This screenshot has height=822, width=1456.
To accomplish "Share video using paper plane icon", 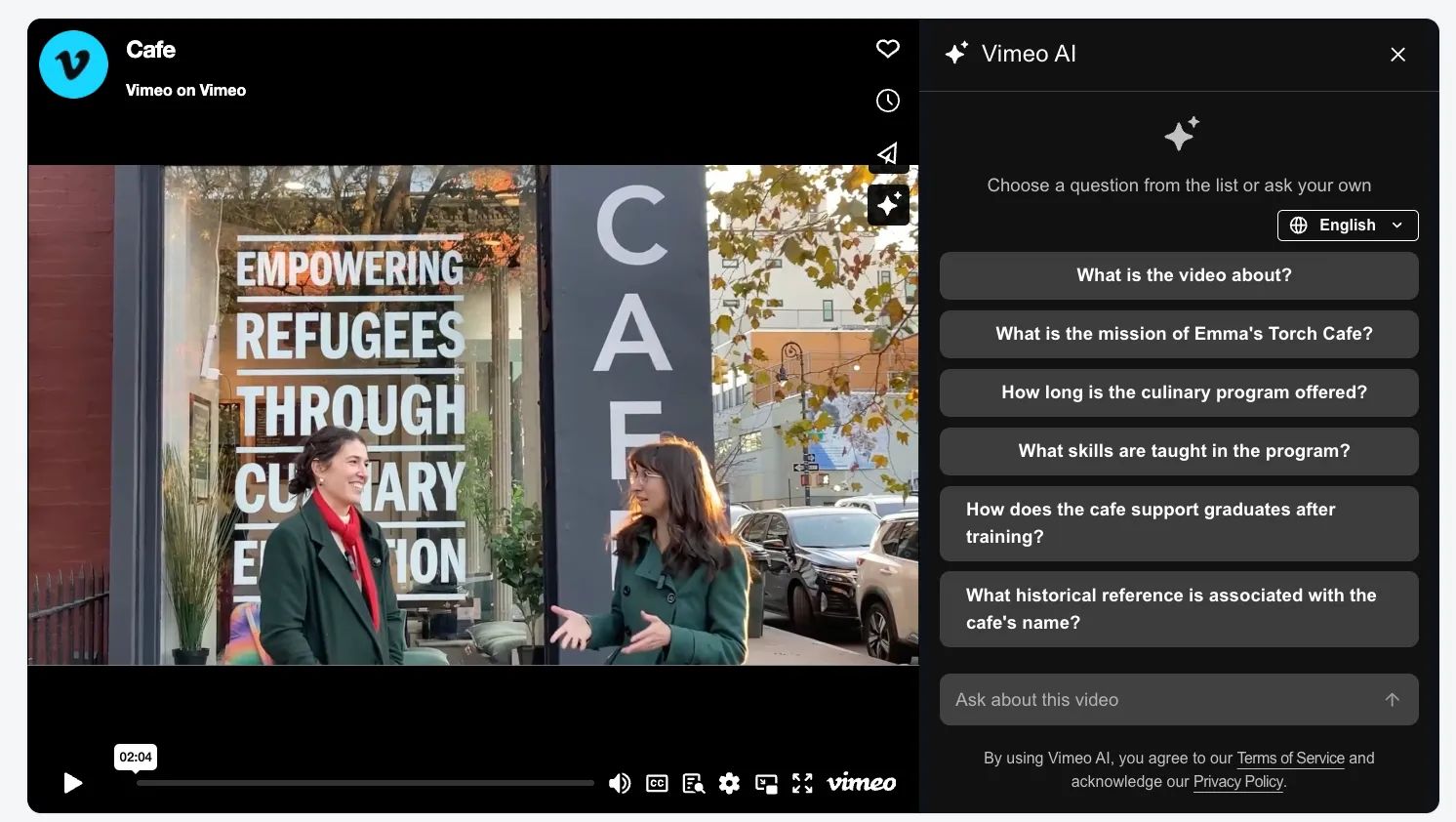I will pos(887,153).
